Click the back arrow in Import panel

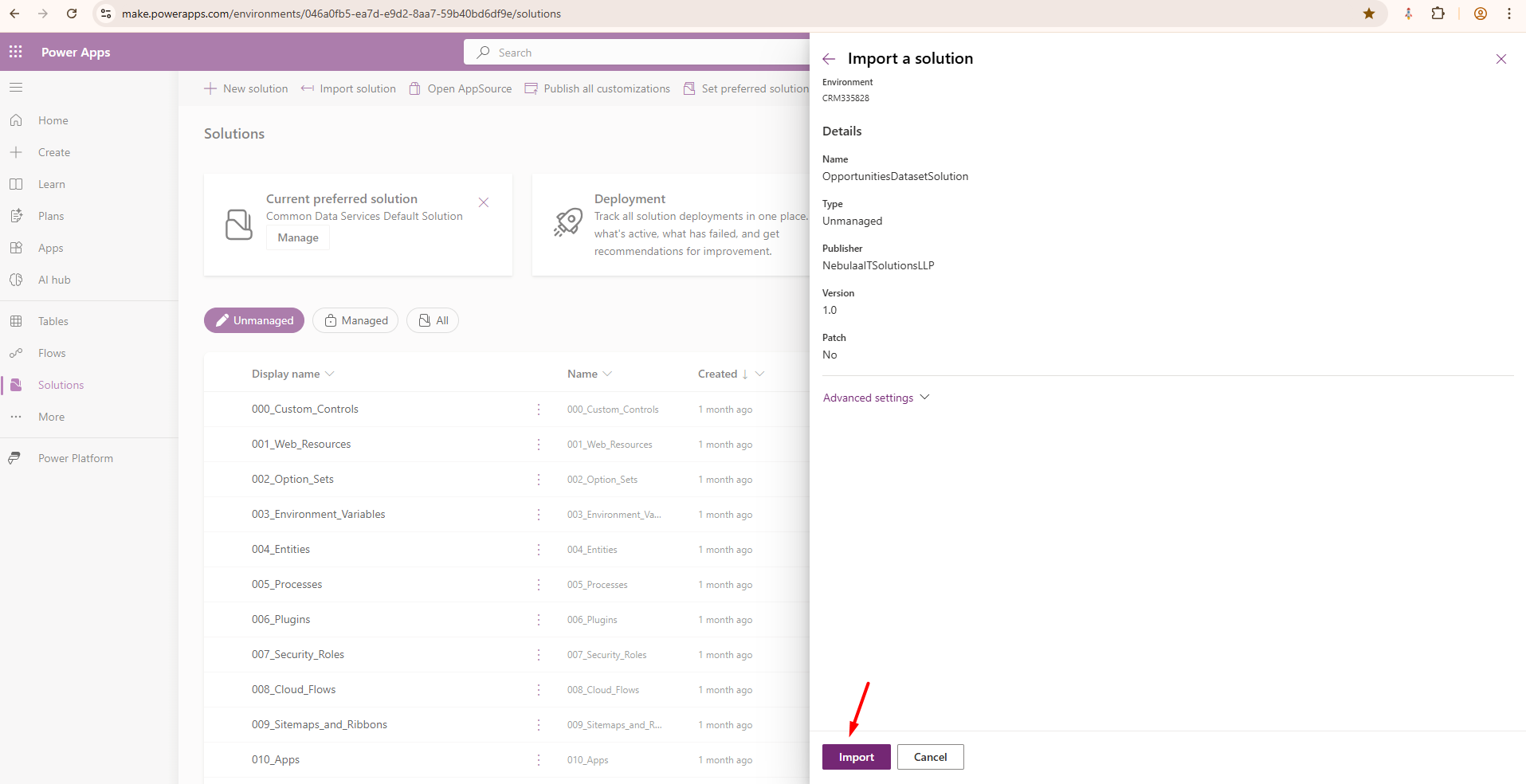[829, 59]
